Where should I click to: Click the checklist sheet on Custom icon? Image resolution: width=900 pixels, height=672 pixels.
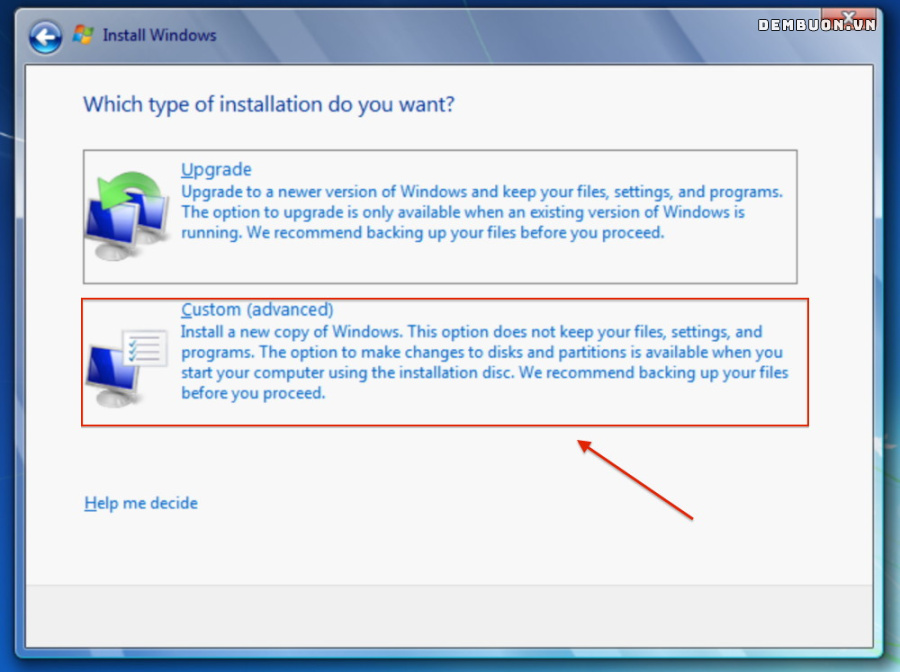(x=145, y=348)
